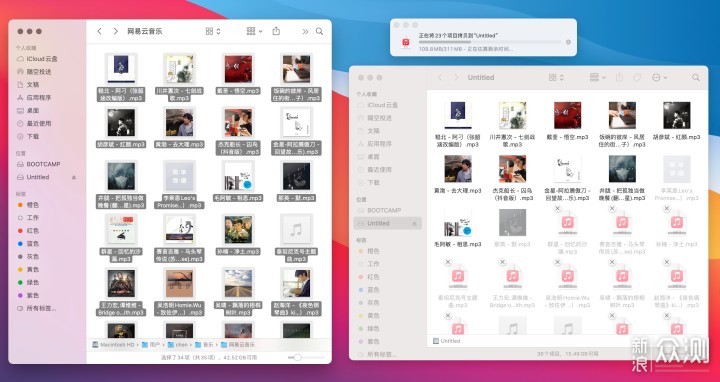This screenshot has height=382, width=720.
Task: Eject the Untitled volume in left sidebar
Action: [74, 177]
